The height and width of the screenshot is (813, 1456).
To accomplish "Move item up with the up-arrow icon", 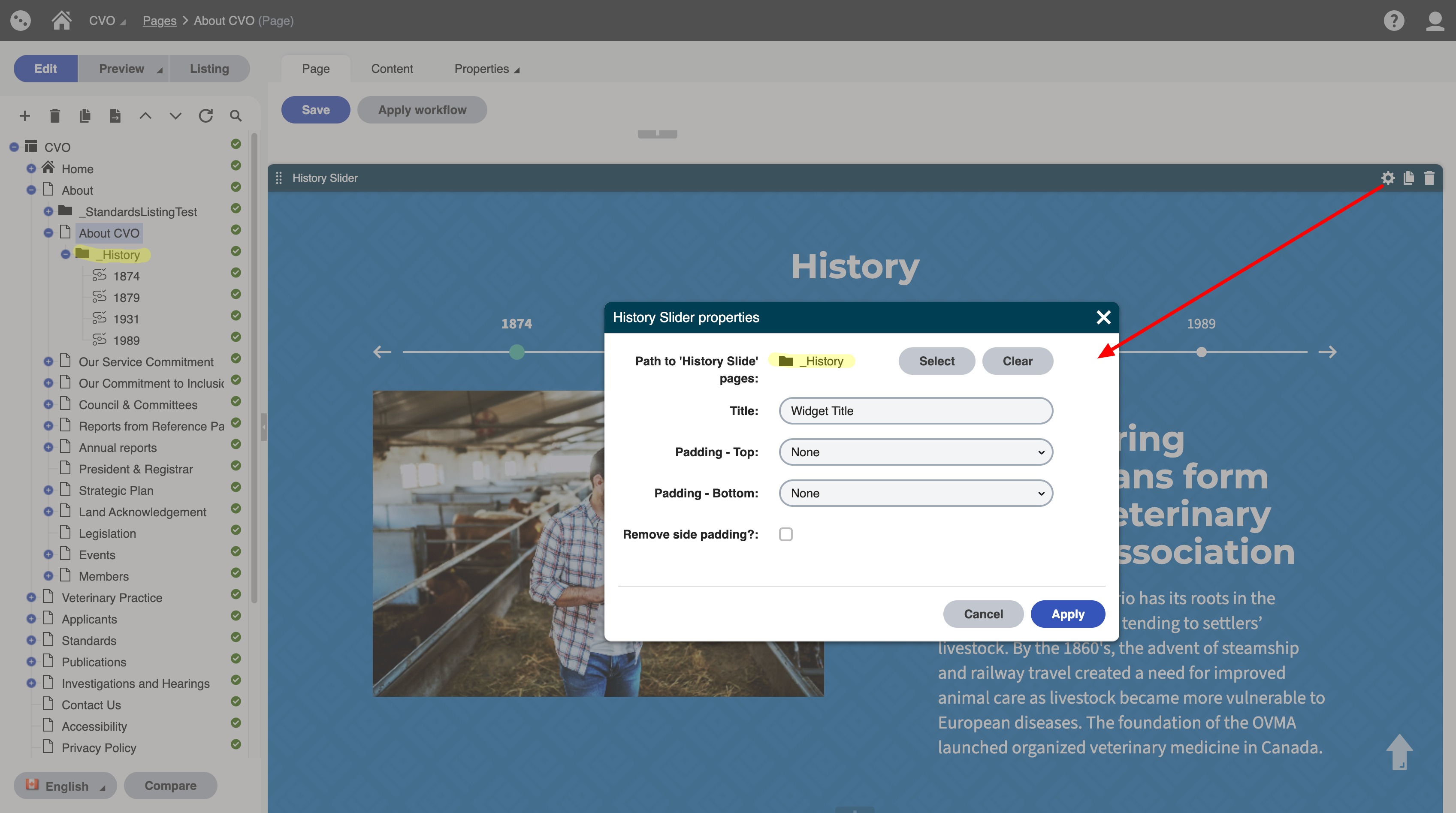I will coord(145,116).
